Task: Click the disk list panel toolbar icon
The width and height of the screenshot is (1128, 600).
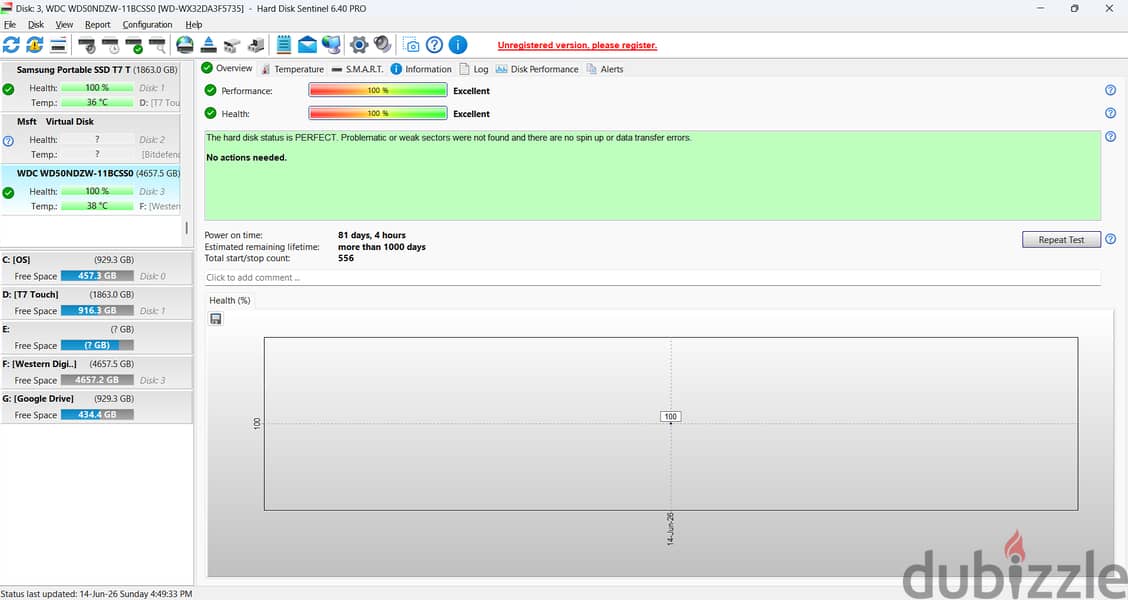Action: click(x=58, y=45)
